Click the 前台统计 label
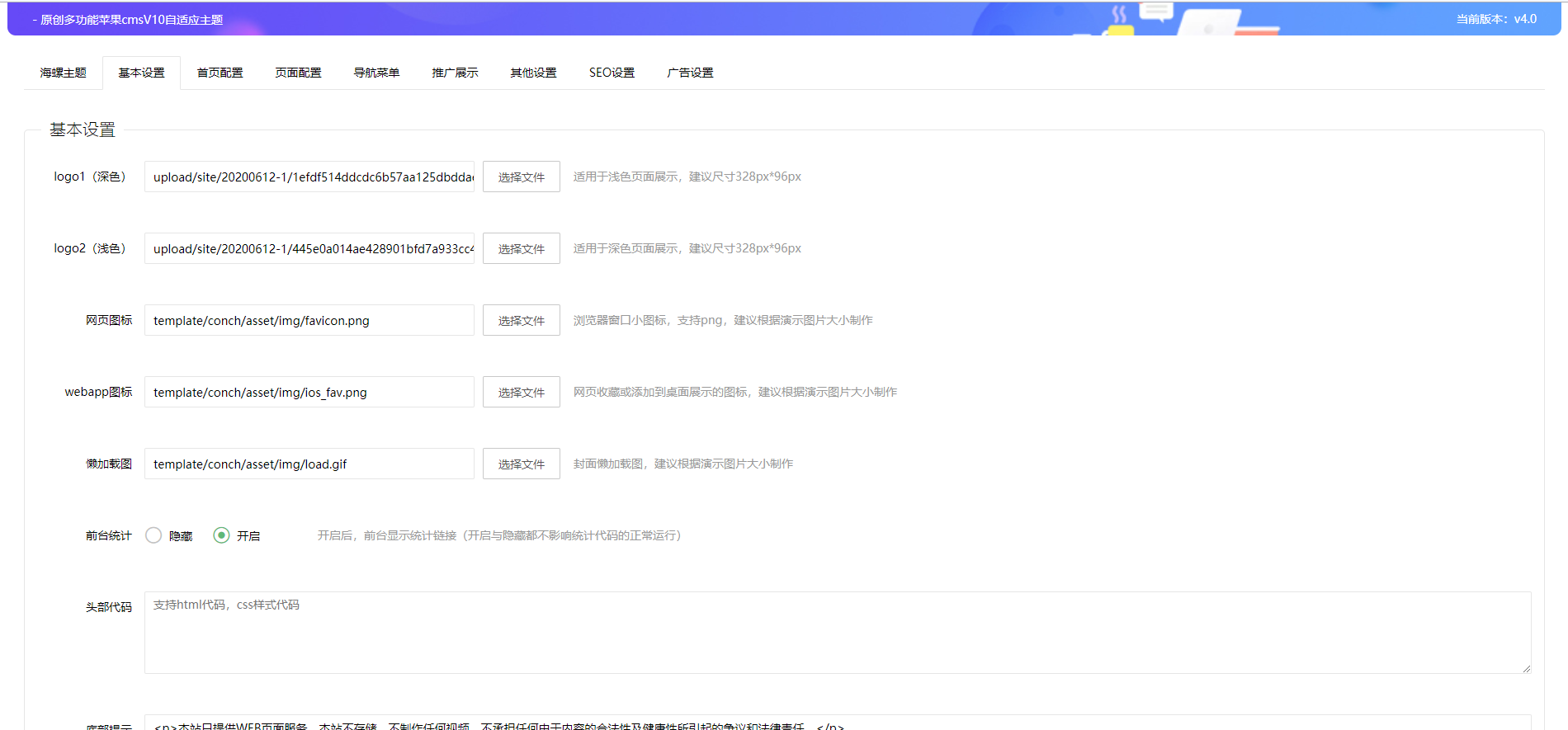 [109, 535]
